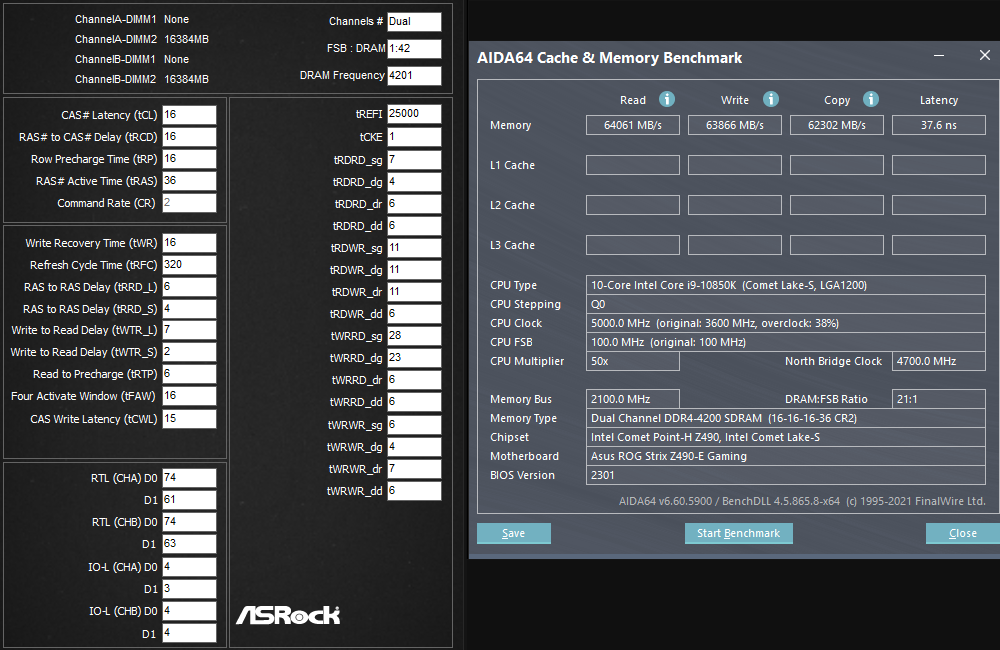This screenshot has height=650, width=1000.
Task: Click the empty L2 Cache Write field
Action: pyautogui.click(x=735, y=205)
